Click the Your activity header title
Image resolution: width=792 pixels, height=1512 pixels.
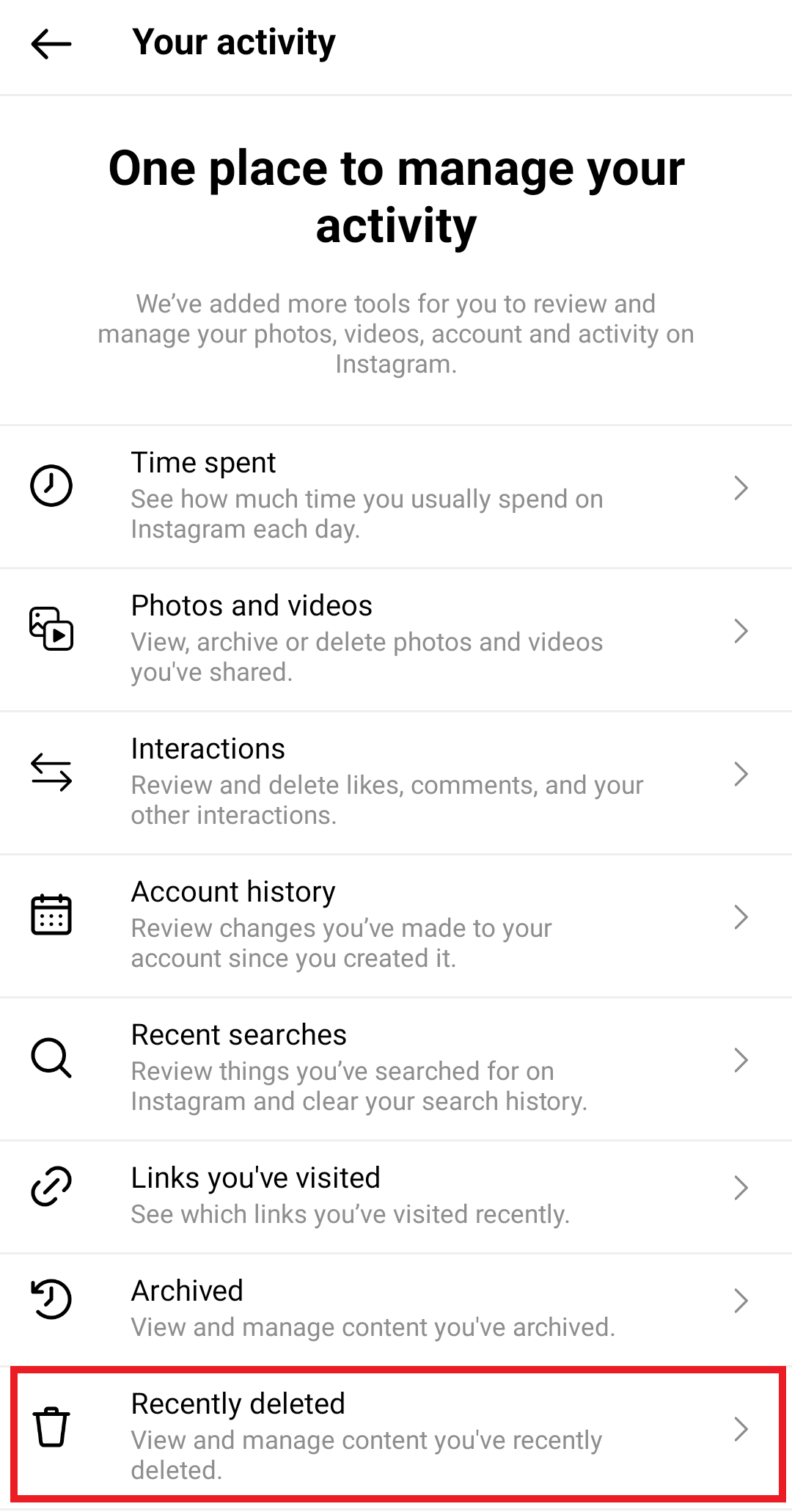(234, 43)
